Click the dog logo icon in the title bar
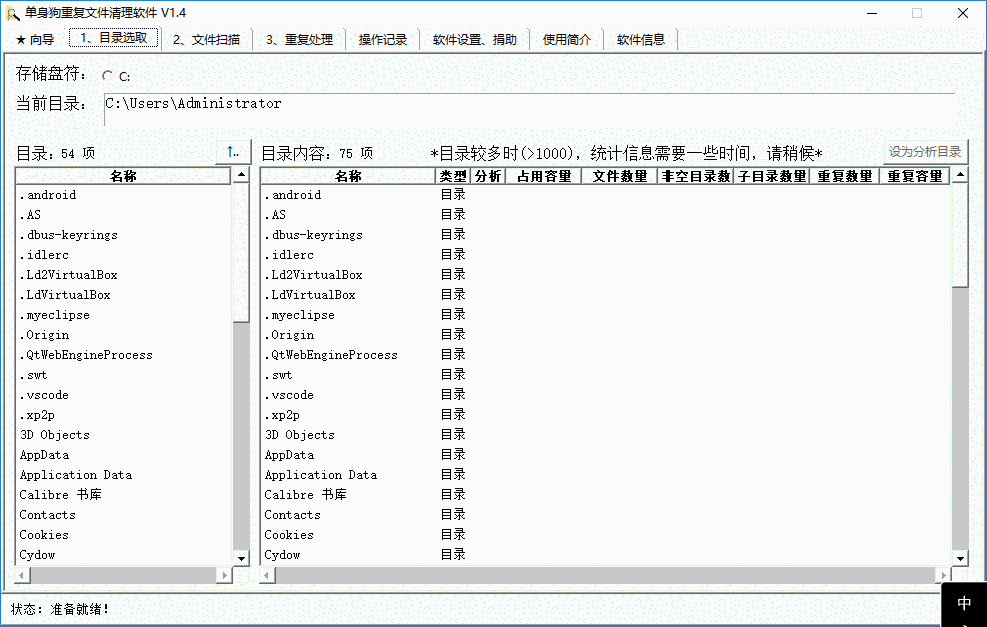The height and width of the screenshot is (627, 987). tap(13, 13)
